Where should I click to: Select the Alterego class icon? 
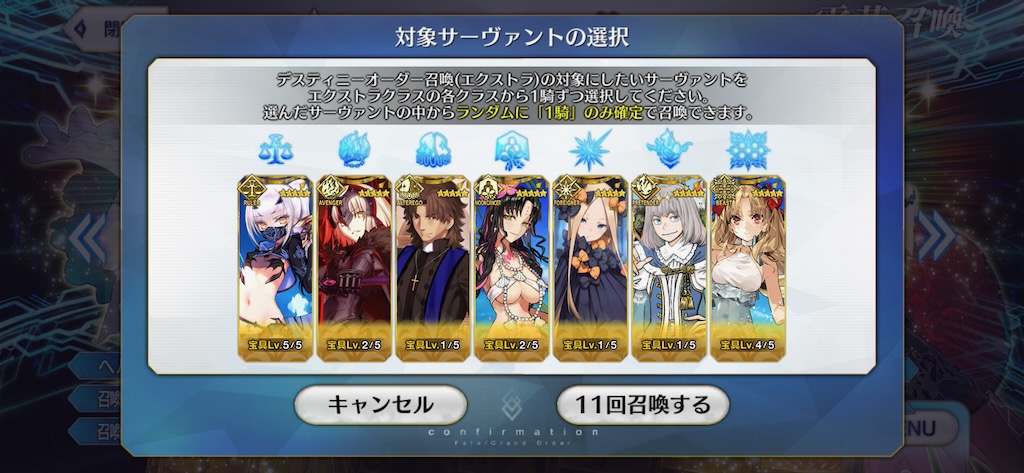tap(433, 149)
